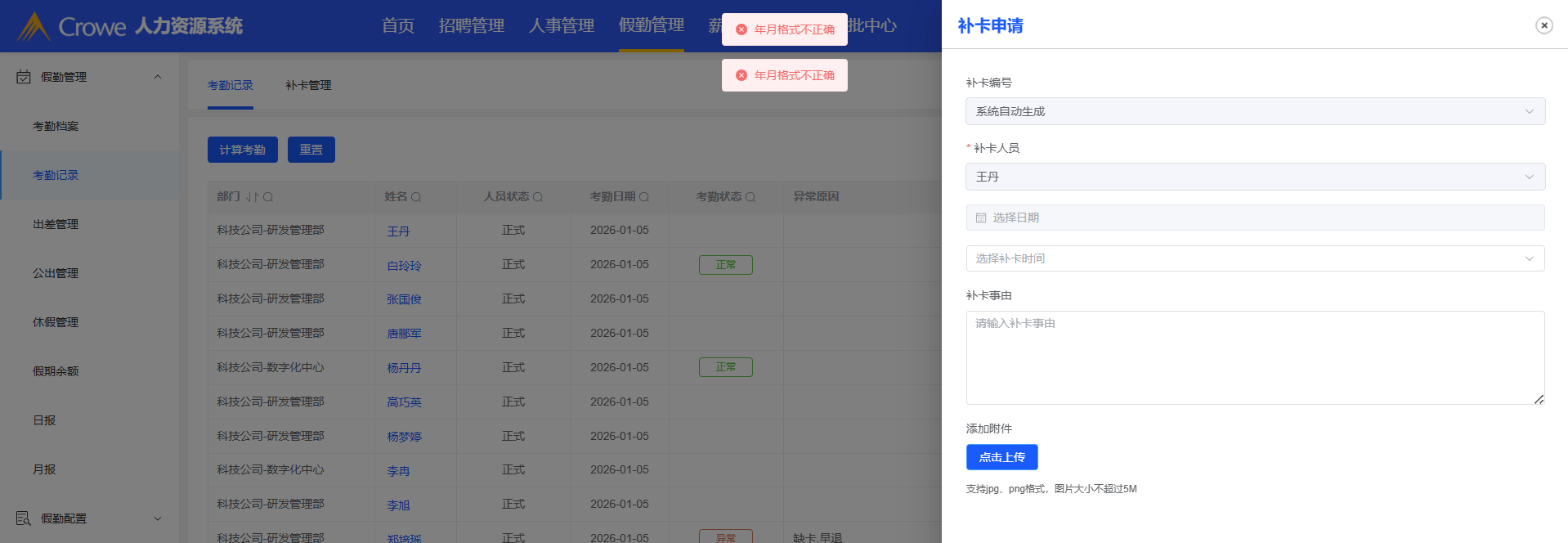This screenshot has width=1568, height=543.
Task: Click the 点击上传 upload button
Action: coord(1002,457)
